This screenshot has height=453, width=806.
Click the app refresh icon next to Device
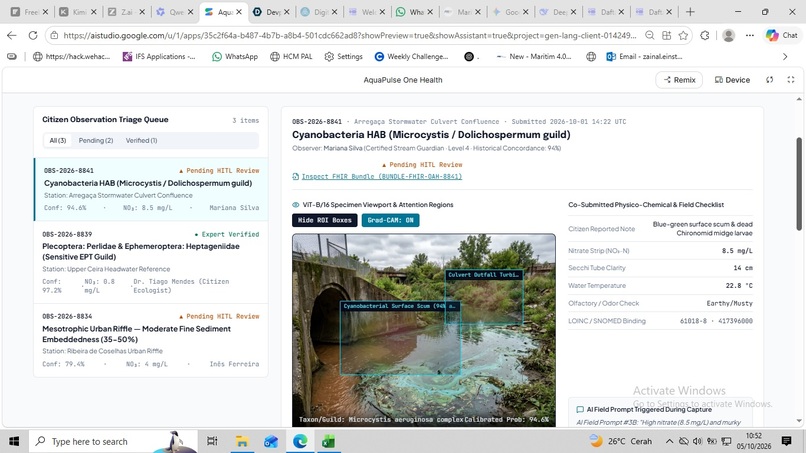tap(770, 80)
